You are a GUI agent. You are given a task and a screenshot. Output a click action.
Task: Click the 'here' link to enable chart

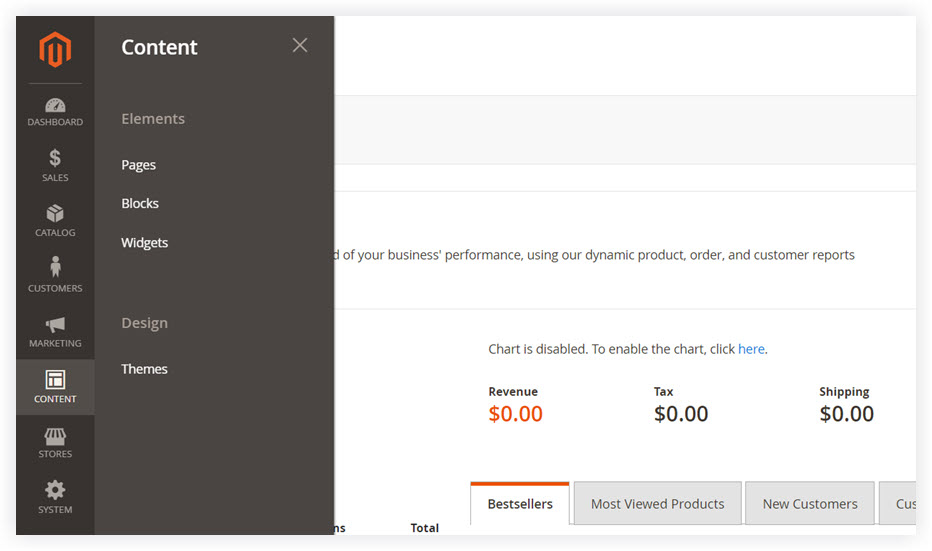751,349
